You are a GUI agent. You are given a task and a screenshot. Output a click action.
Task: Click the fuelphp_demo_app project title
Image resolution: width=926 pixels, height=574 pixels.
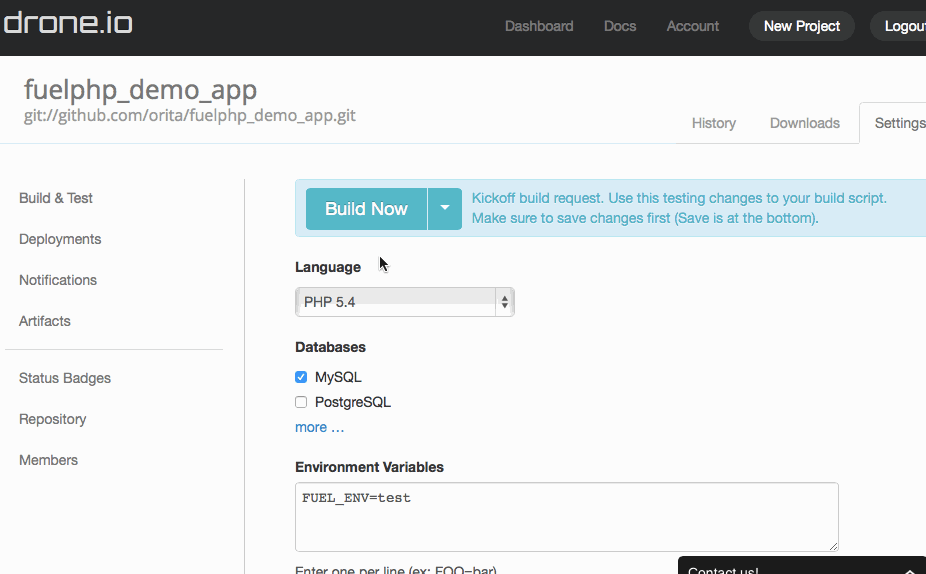click(141, 90)
